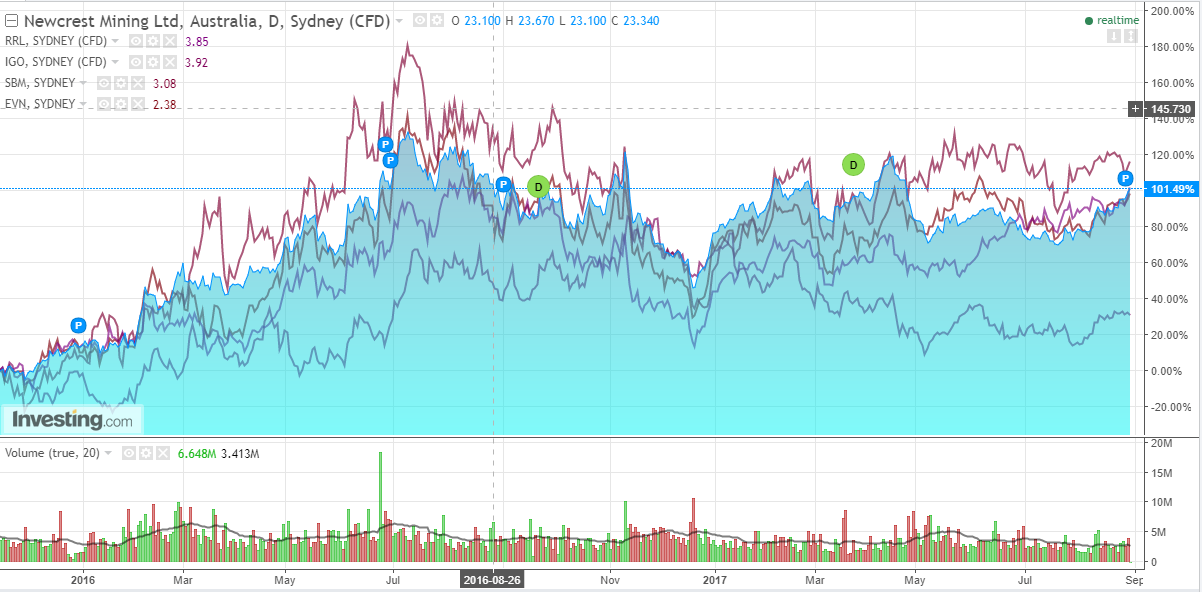
Task: Select the EVN, SYDNEY legend label
Action: (40, 104)
